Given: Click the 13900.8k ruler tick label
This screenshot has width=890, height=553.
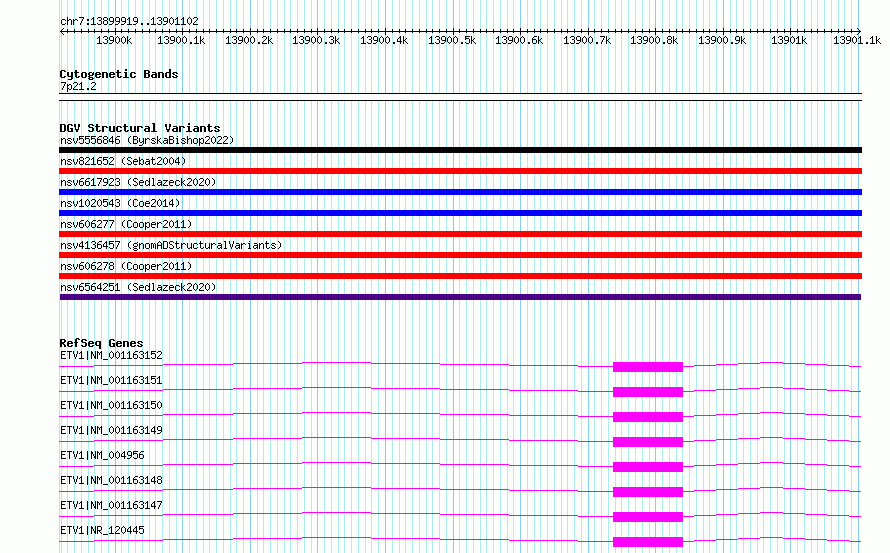Looking at the screenshot, I should pyautogui.click(x=654, y=40).
